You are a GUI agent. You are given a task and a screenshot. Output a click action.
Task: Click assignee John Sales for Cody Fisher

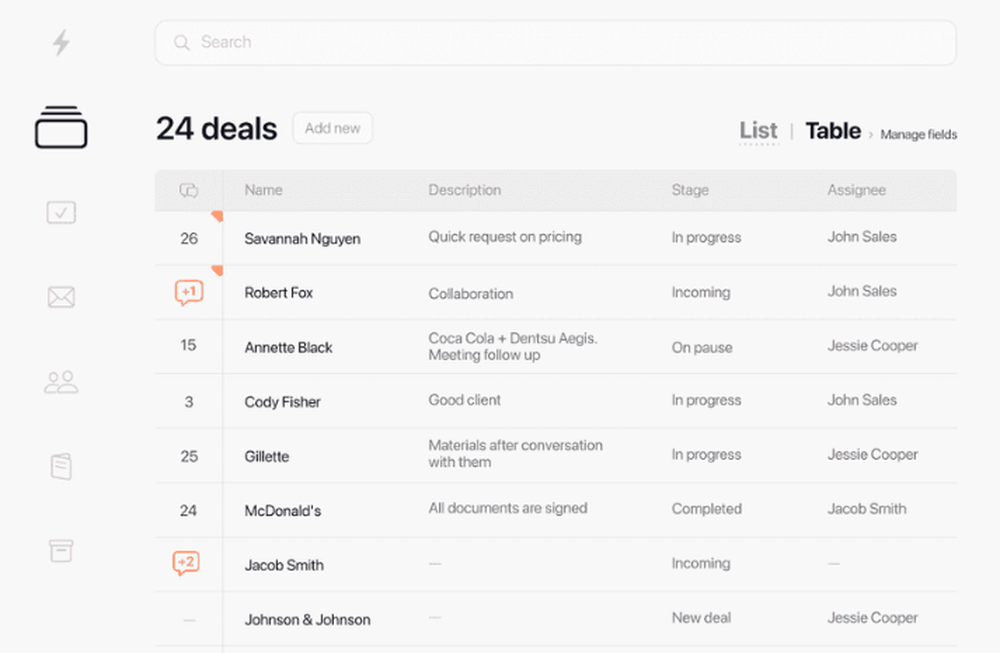[862, 400]
